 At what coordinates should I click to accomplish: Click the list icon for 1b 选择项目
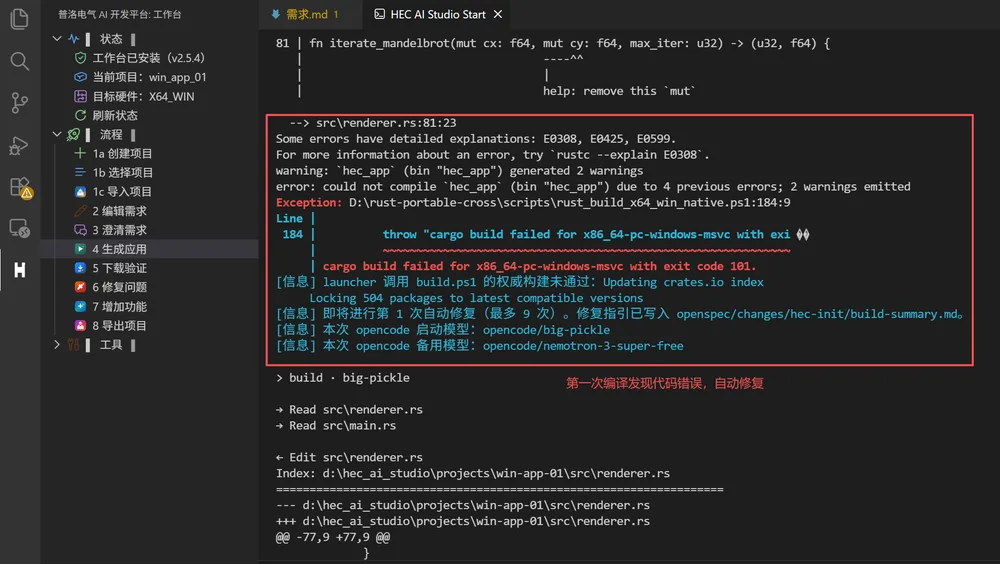click(x=80, y=172)
